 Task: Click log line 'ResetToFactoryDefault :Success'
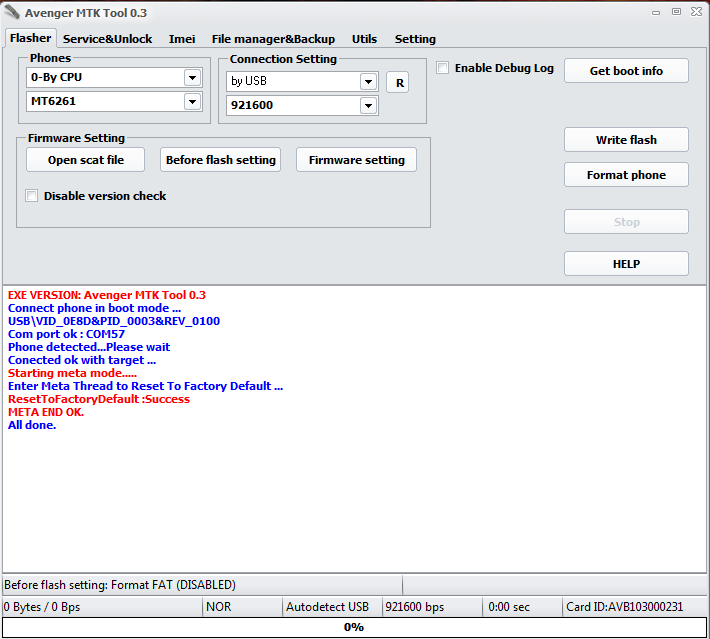pyautogui.click(x=99, y=399)
